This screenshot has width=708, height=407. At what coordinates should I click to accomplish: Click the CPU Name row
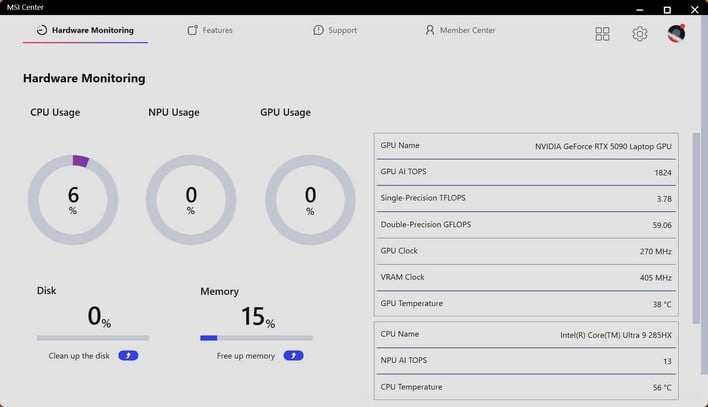click(526, 334)
